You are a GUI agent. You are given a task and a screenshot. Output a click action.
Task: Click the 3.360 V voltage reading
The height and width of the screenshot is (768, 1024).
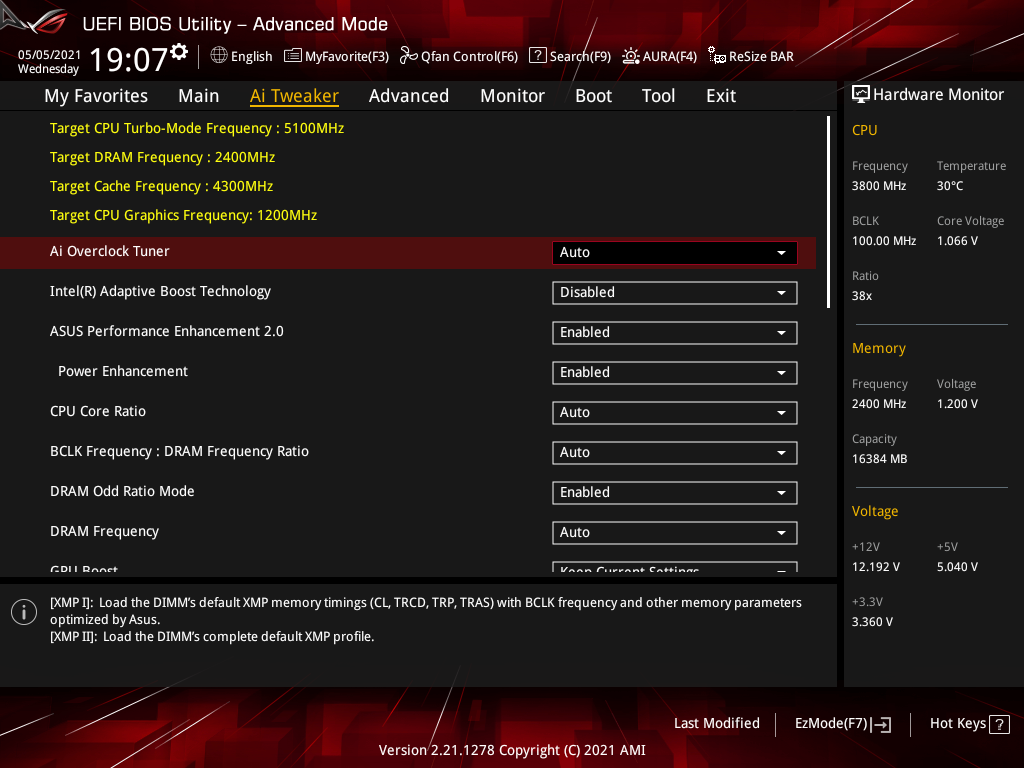click(872, 622)
